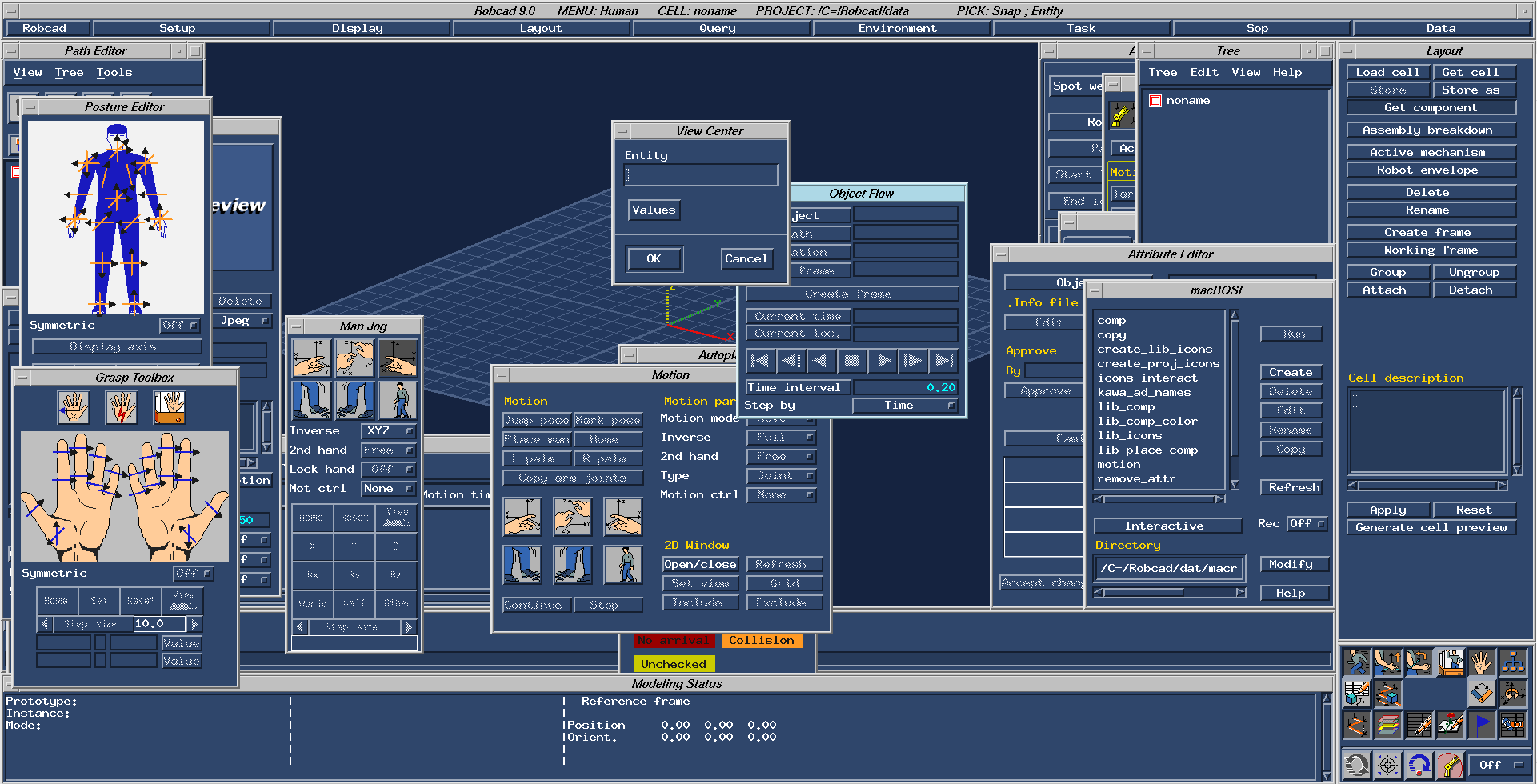
Task: Click the Values button in View Center
Action: pos(654,210)
